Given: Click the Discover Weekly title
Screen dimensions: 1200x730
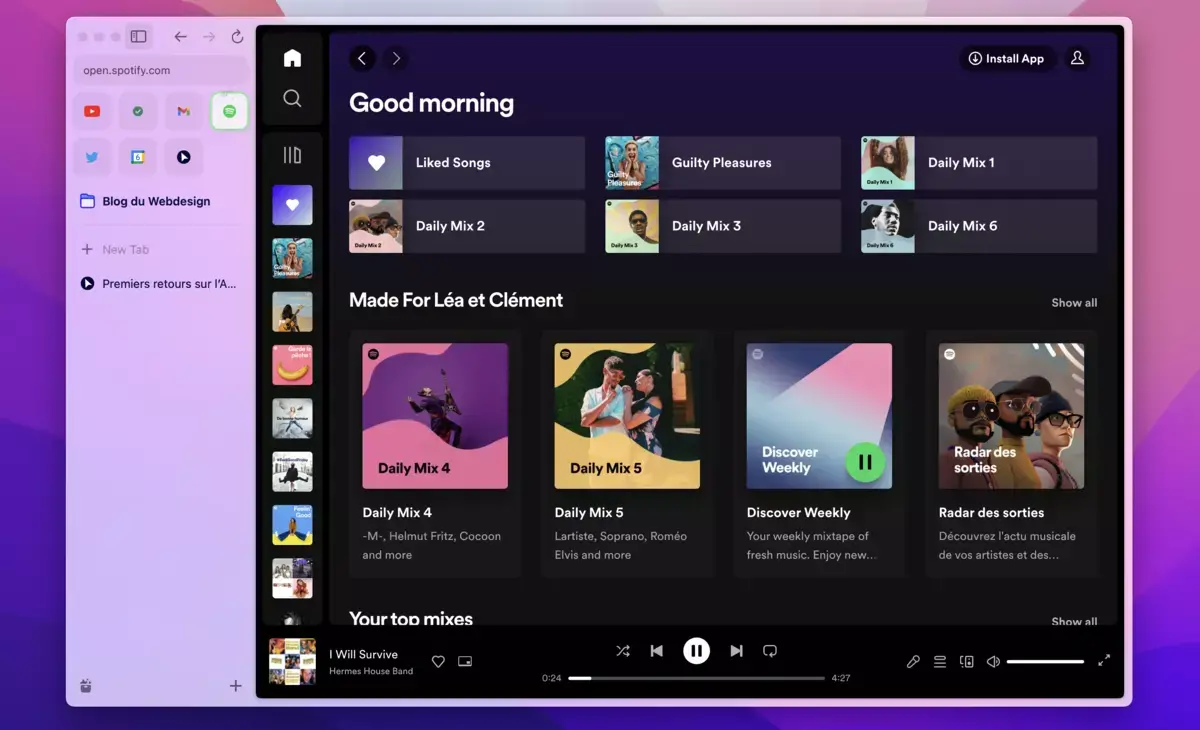Looking at the screenshot, I should point(798,513).
